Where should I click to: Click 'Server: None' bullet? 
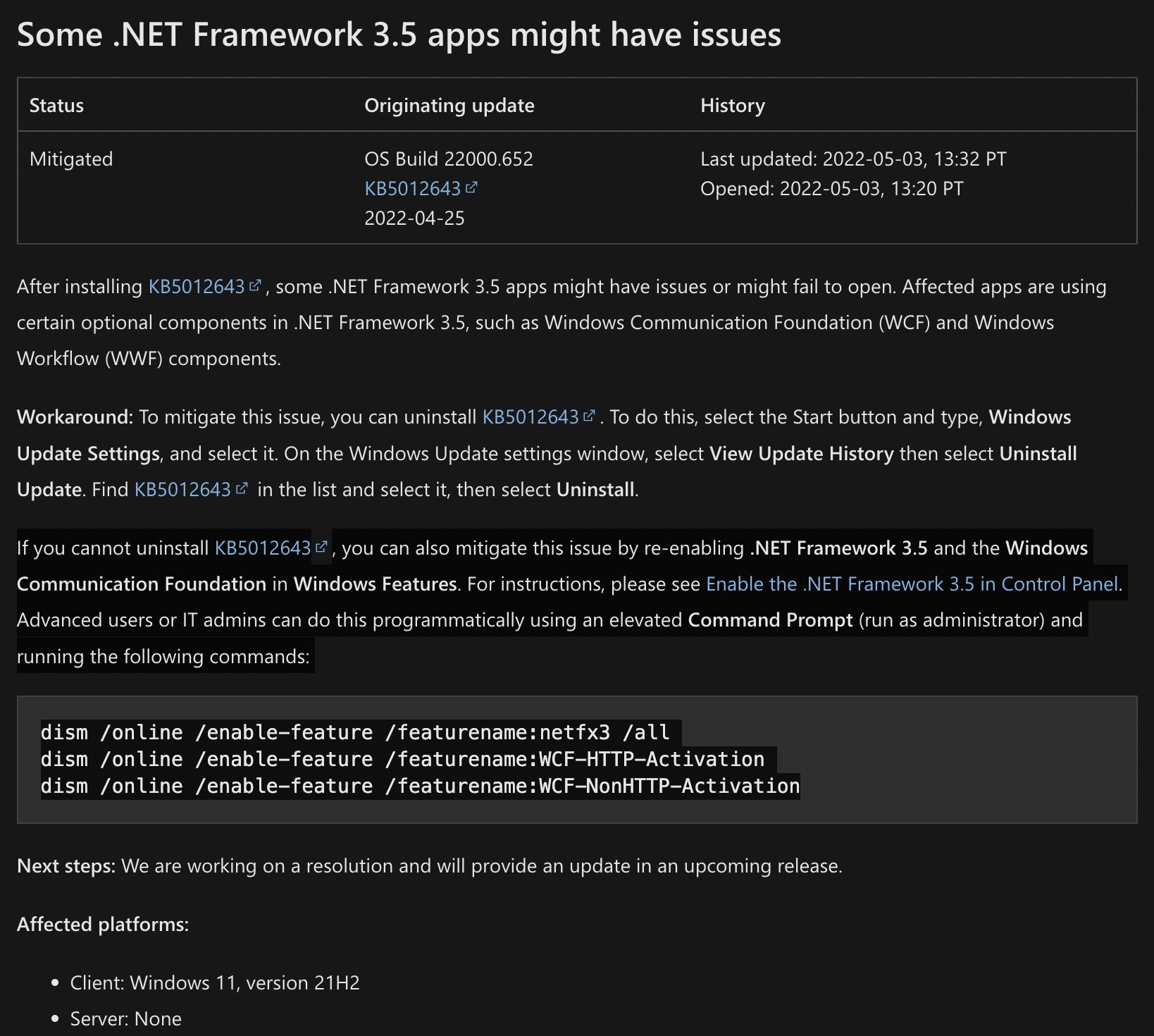pos(126,1019)
